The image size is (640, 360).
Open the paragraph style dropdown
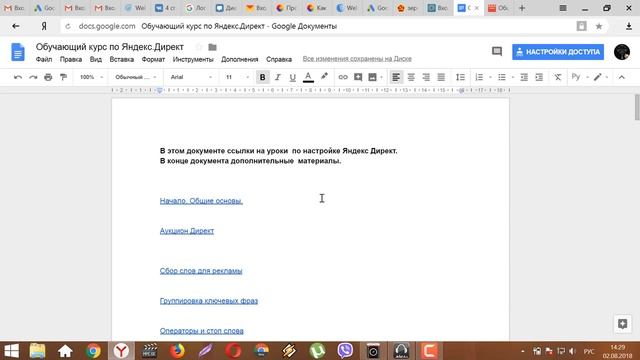tap(136, 77)
